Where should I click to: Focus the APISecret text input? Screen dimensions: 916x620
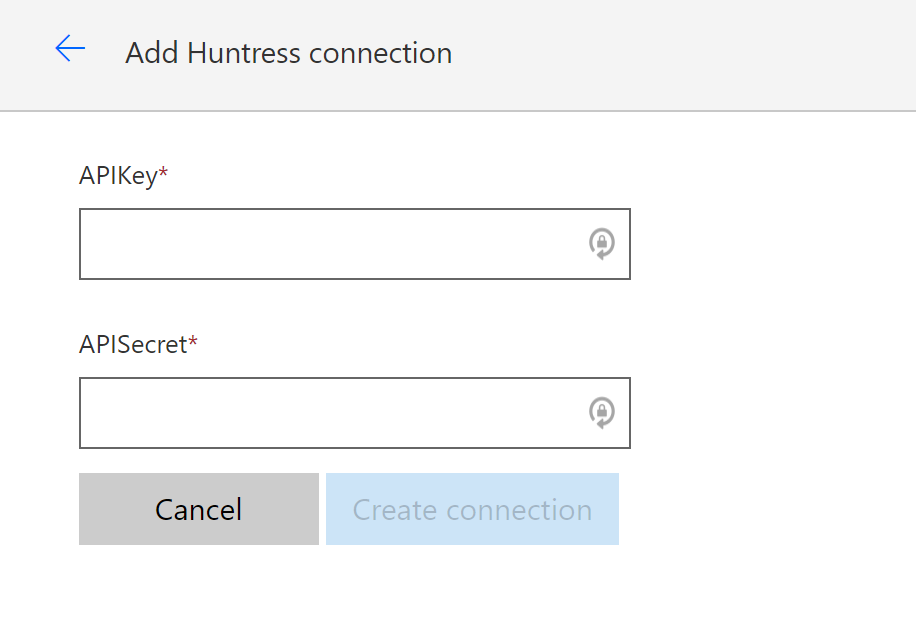[x=330, y=413]
